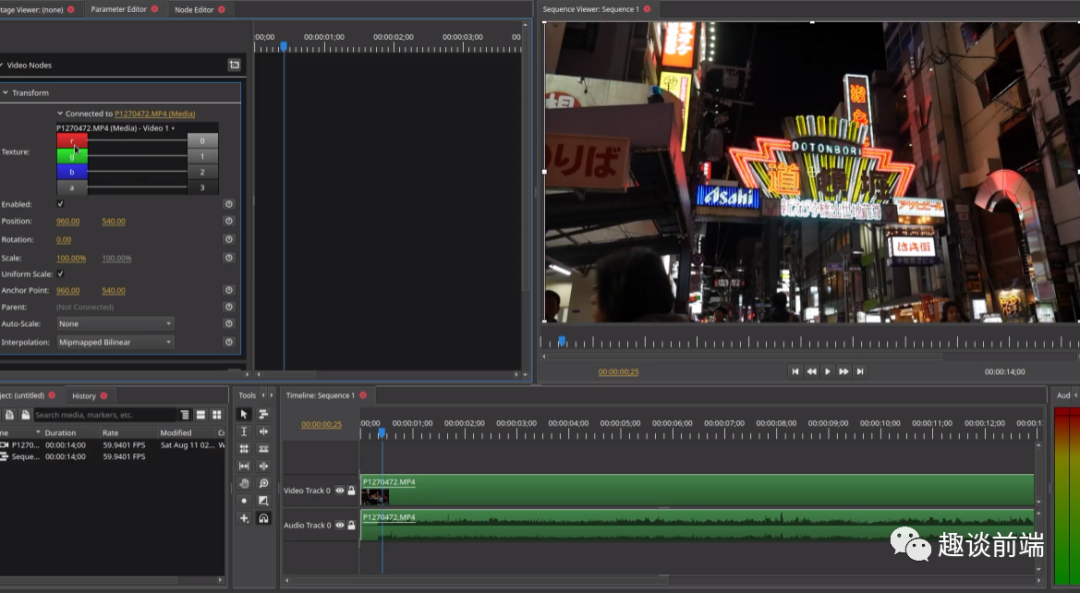Click the blue 'b' texture channel swatch

[x=72, y=171]
